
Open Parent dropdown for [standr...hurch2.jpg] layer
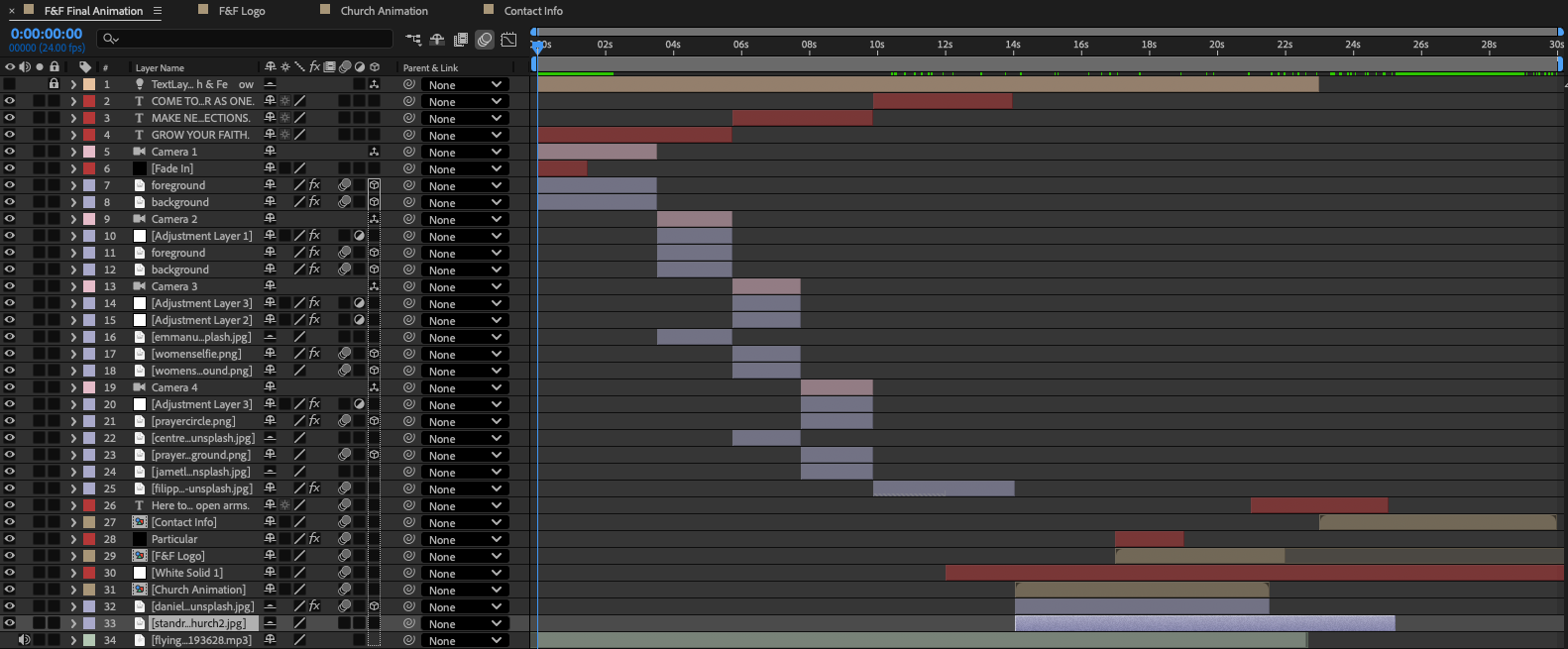tap(465, 623)
